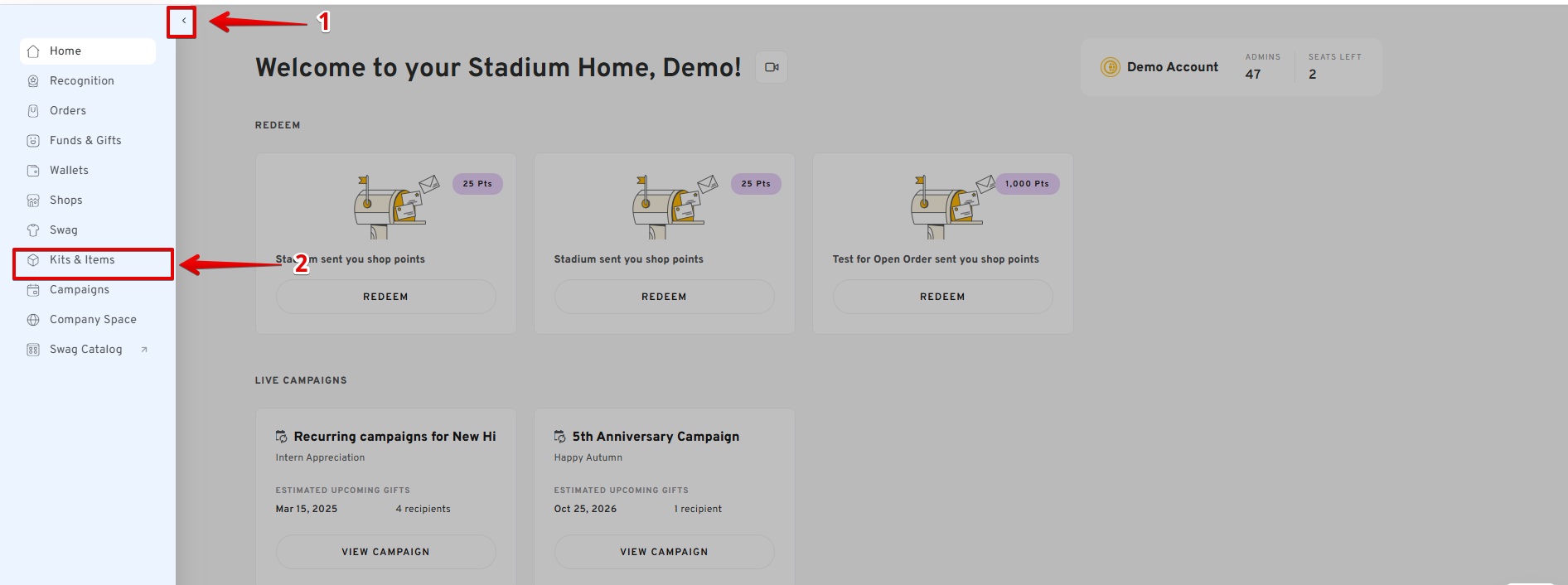Click the Recognition badge icon
Screen dimensions: 1568x585
tap(33, 81)
